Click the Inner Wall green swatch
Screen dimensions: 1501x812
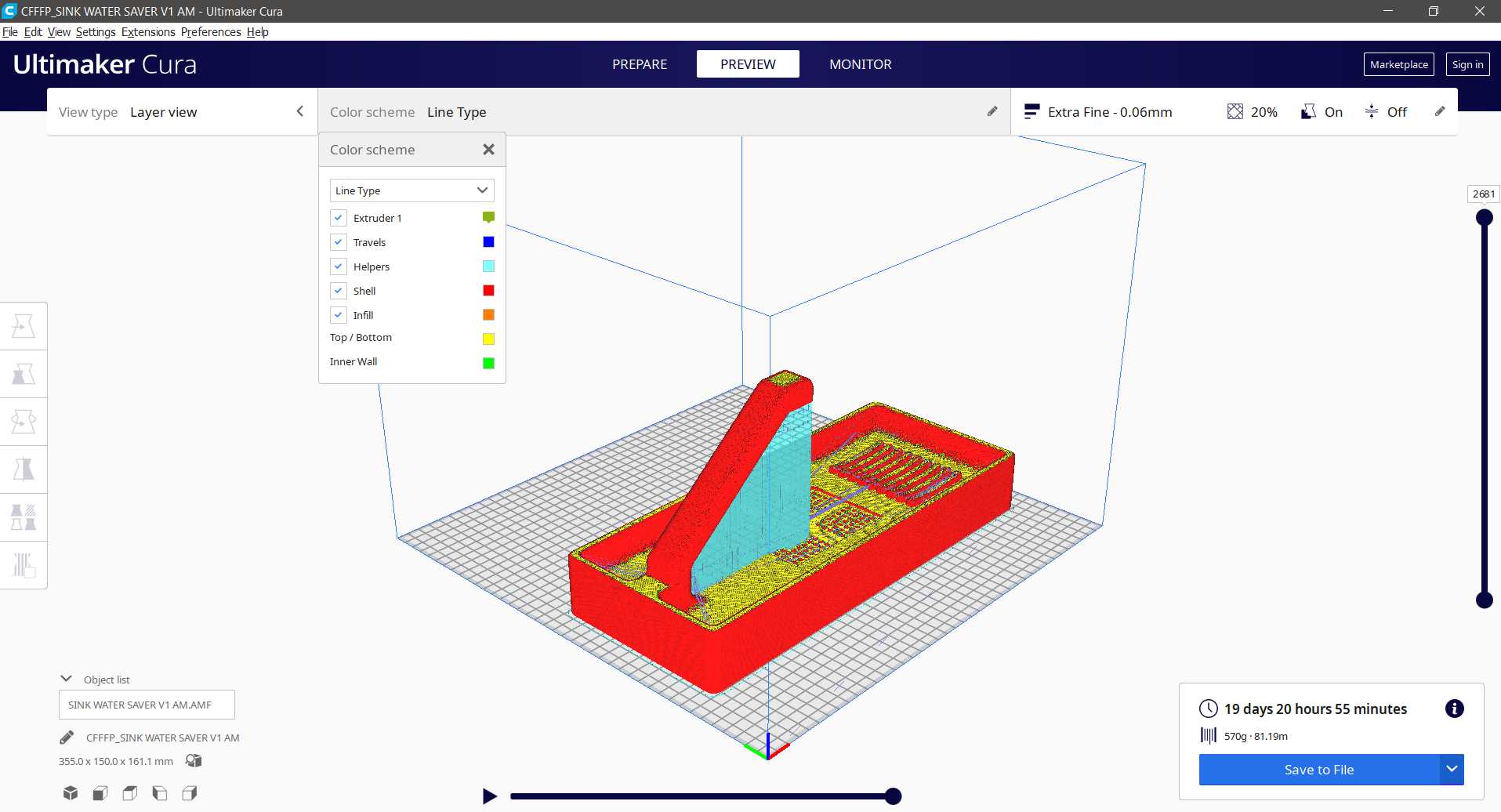(x=488, y=363)
